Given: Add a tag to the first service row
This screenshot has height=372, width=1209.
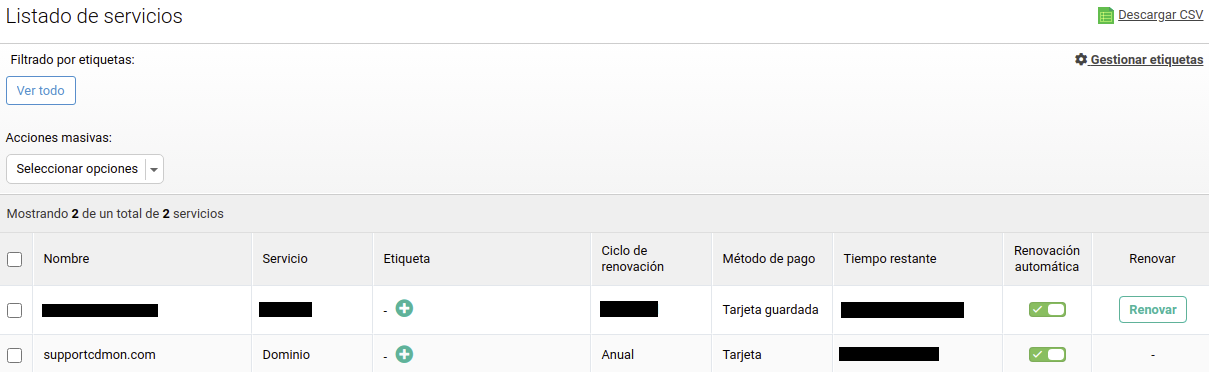Looking at the screenshot, I should [x=404, y=309].
